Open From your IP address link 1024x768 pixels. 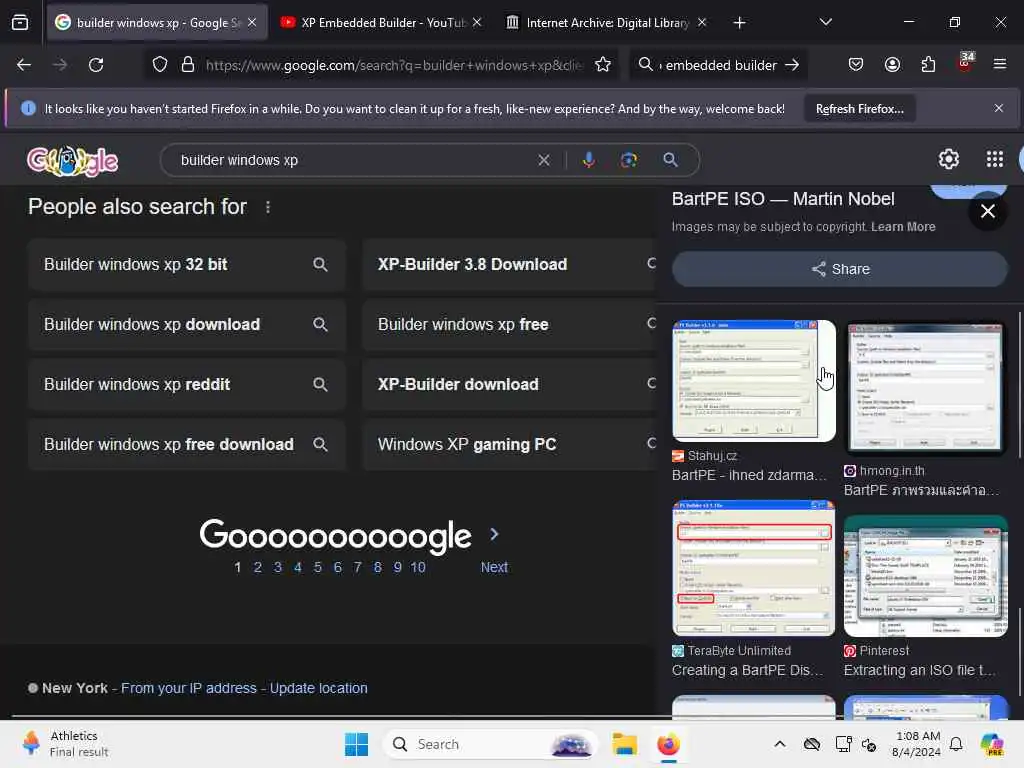tap(189, 688)
